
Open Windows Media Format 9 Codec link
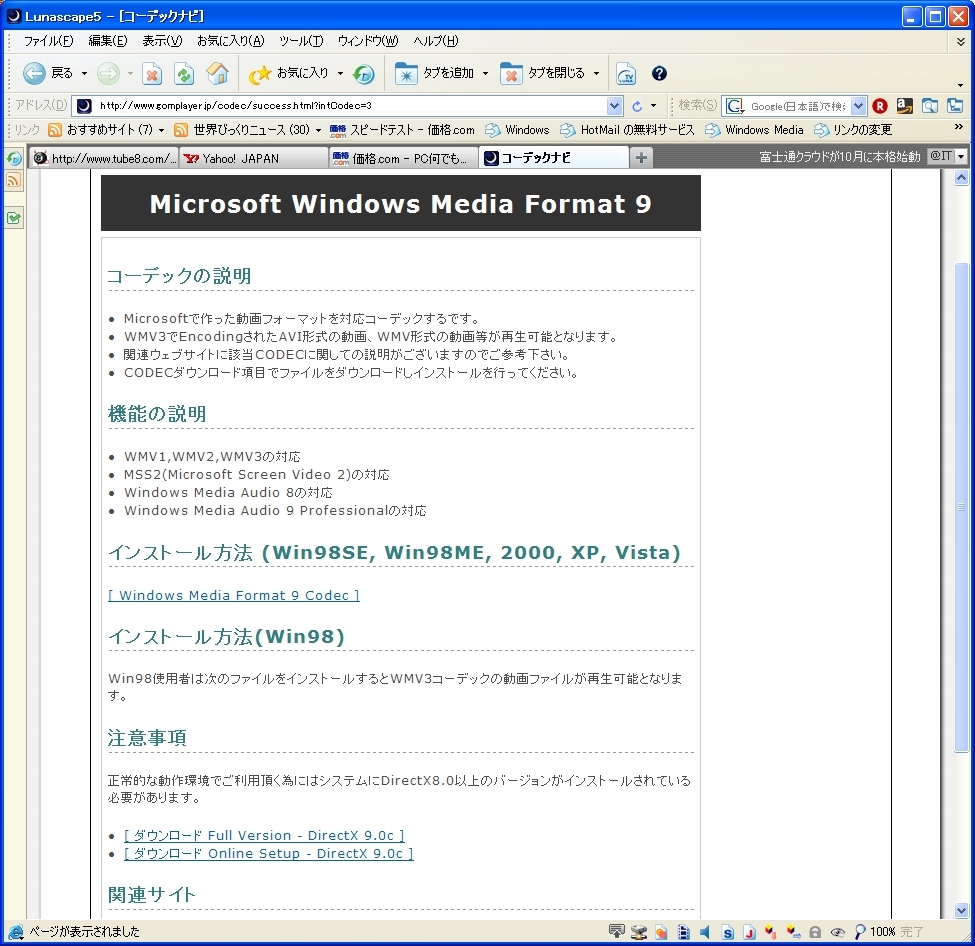(234, 595)
